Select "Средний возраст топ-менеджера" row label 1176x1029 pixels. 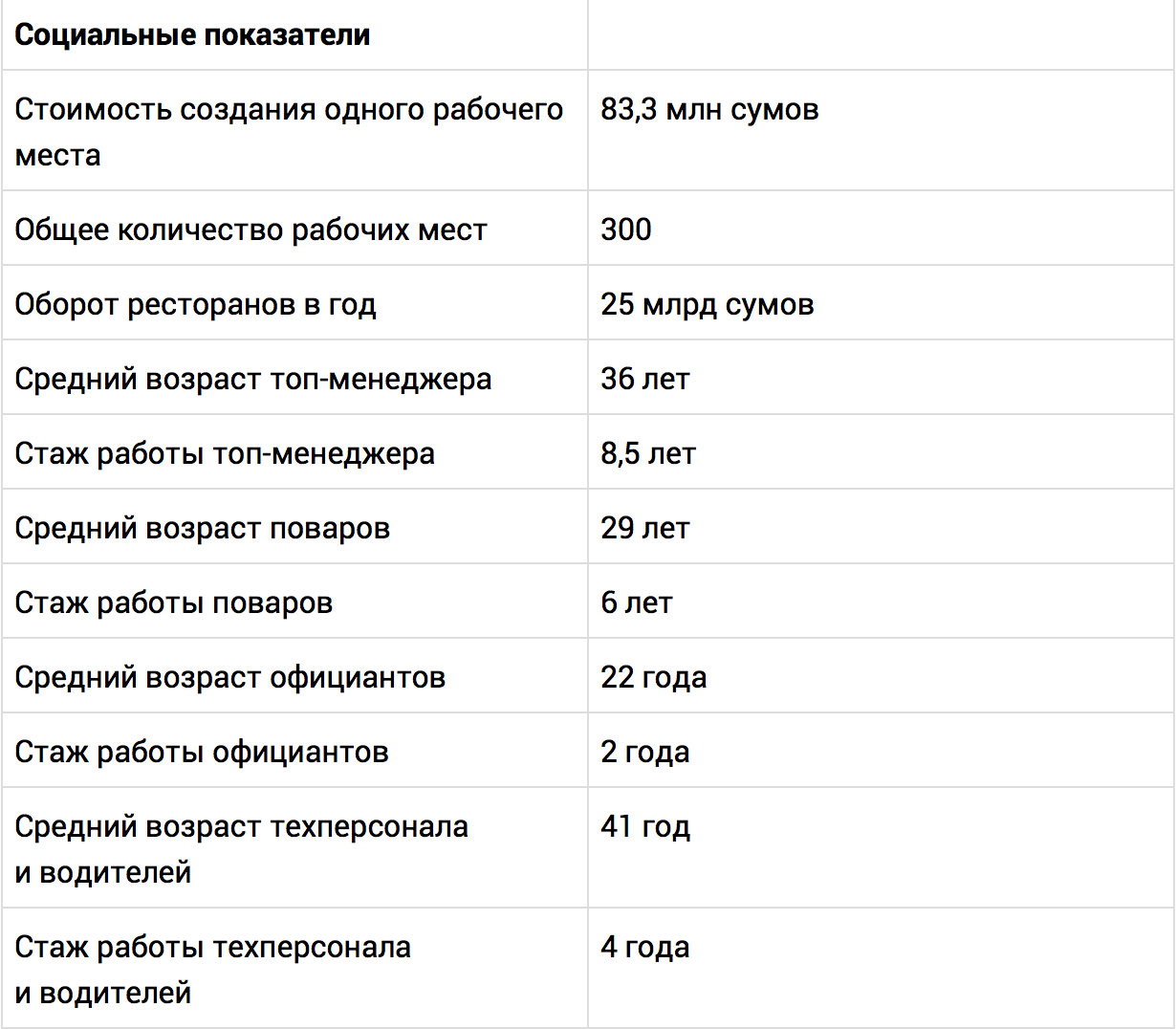(x=253, y=380)
